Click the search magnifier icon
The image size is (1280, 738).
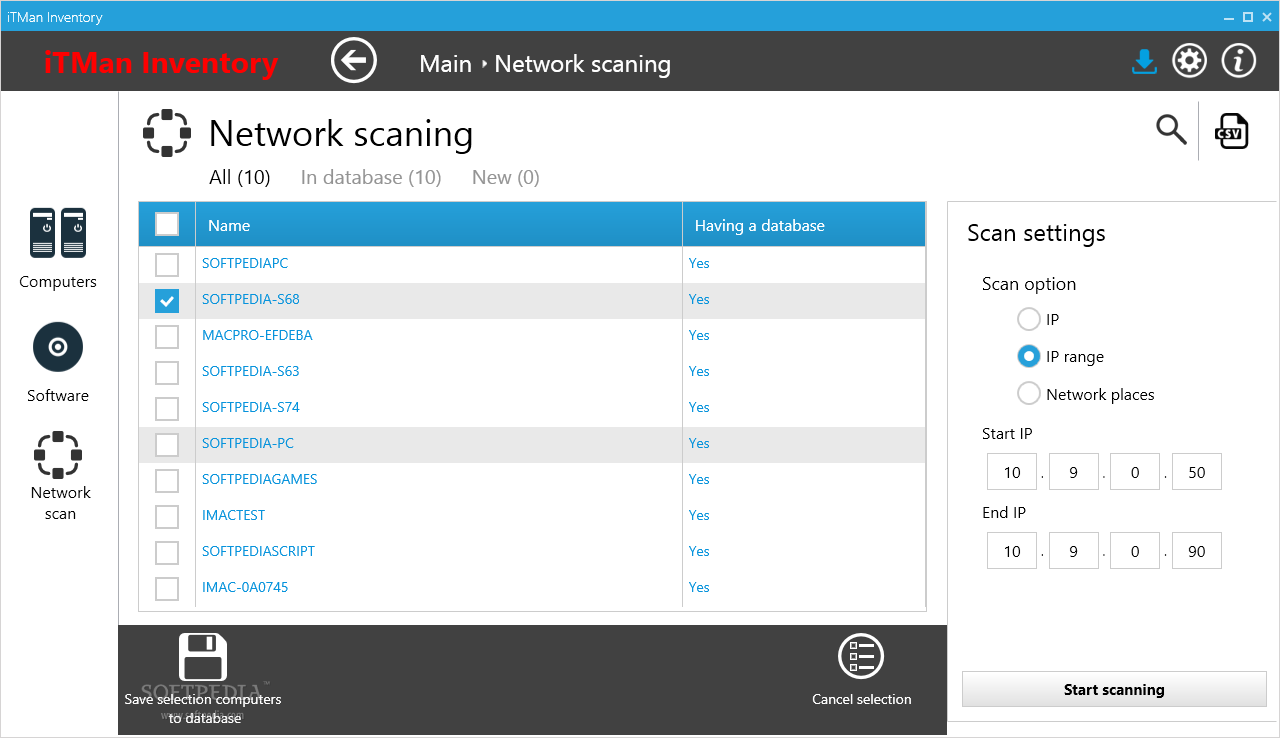[x=1171, y=130]
